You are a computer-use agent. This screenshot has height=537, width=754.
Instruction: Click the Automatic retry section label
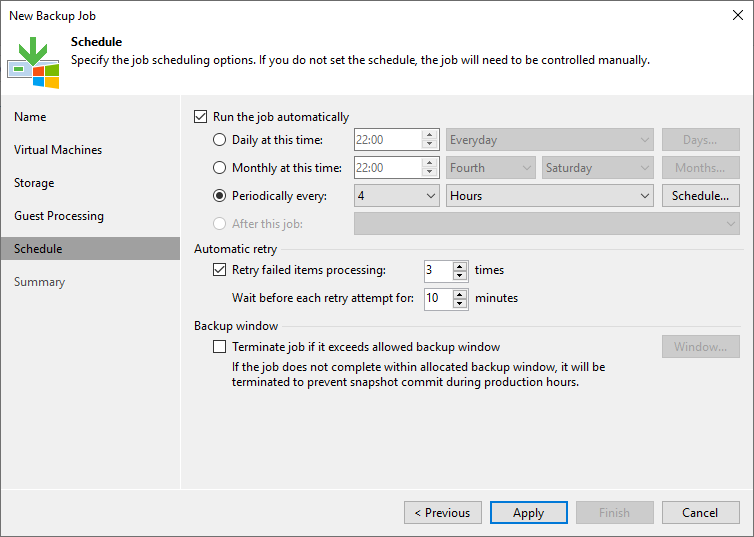(236, 249)
